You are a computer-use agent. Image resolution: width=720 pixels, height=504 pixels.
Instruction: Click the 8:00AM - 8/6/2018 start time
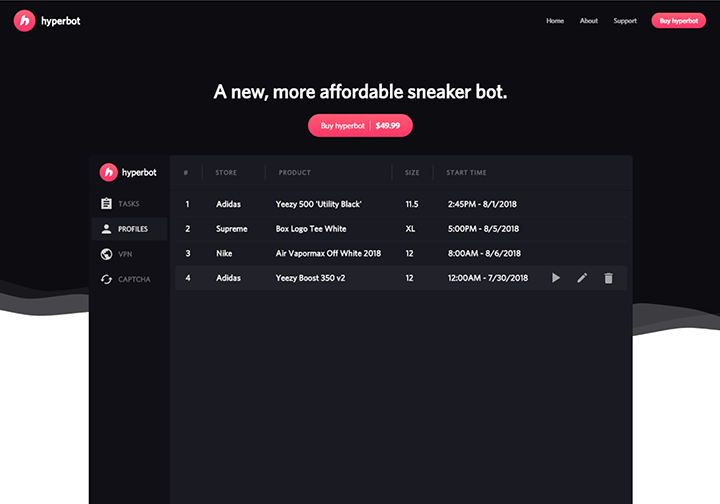click(x=484, y=253)
